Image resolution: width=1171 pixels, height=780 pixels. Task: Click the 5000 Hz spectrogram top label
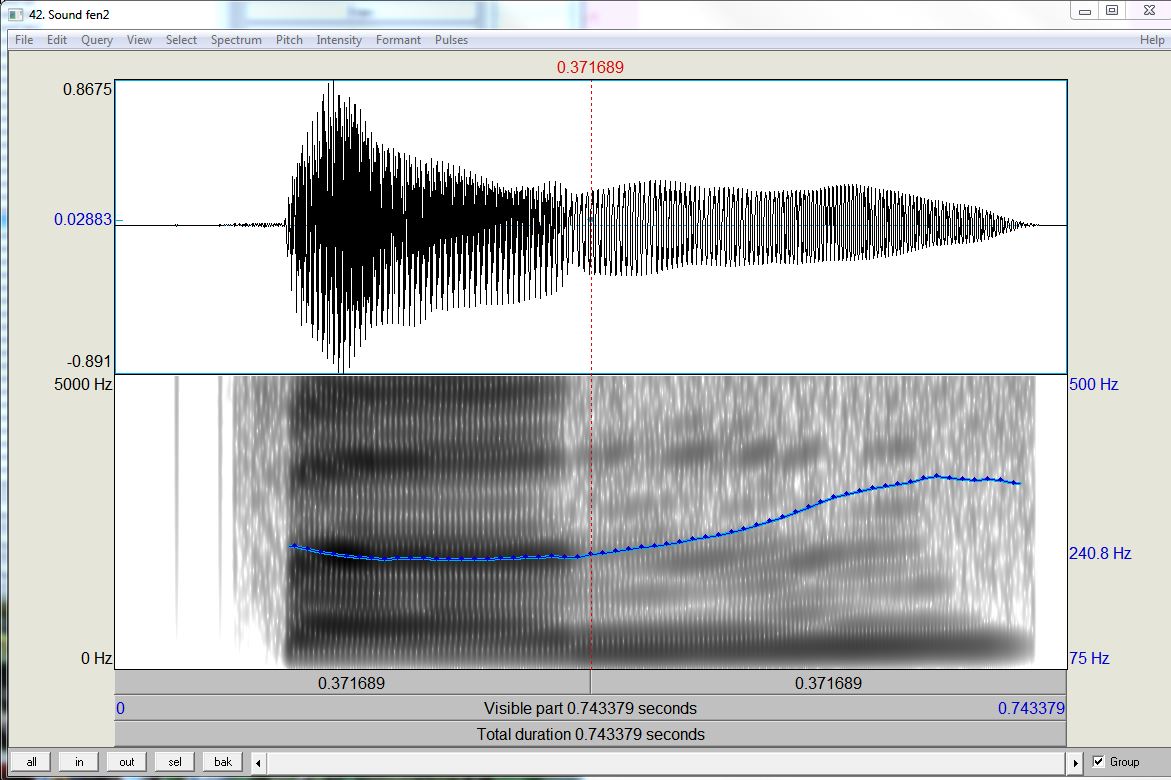point(83,384)
